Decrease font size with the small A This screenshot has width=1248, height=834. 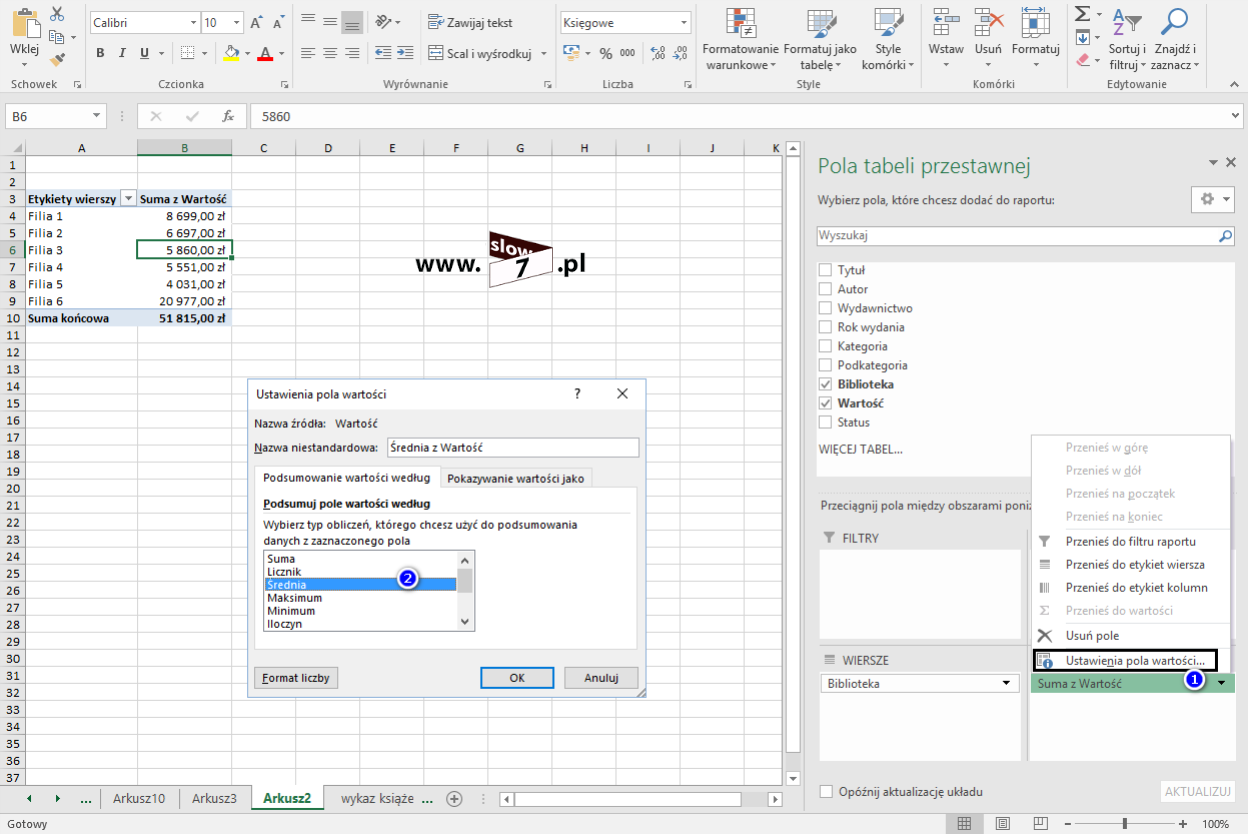(278, 22)
